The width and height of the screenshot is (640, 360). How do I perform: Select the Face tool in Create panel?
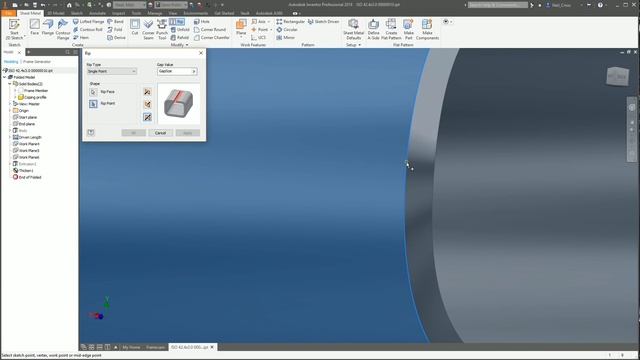35,28
